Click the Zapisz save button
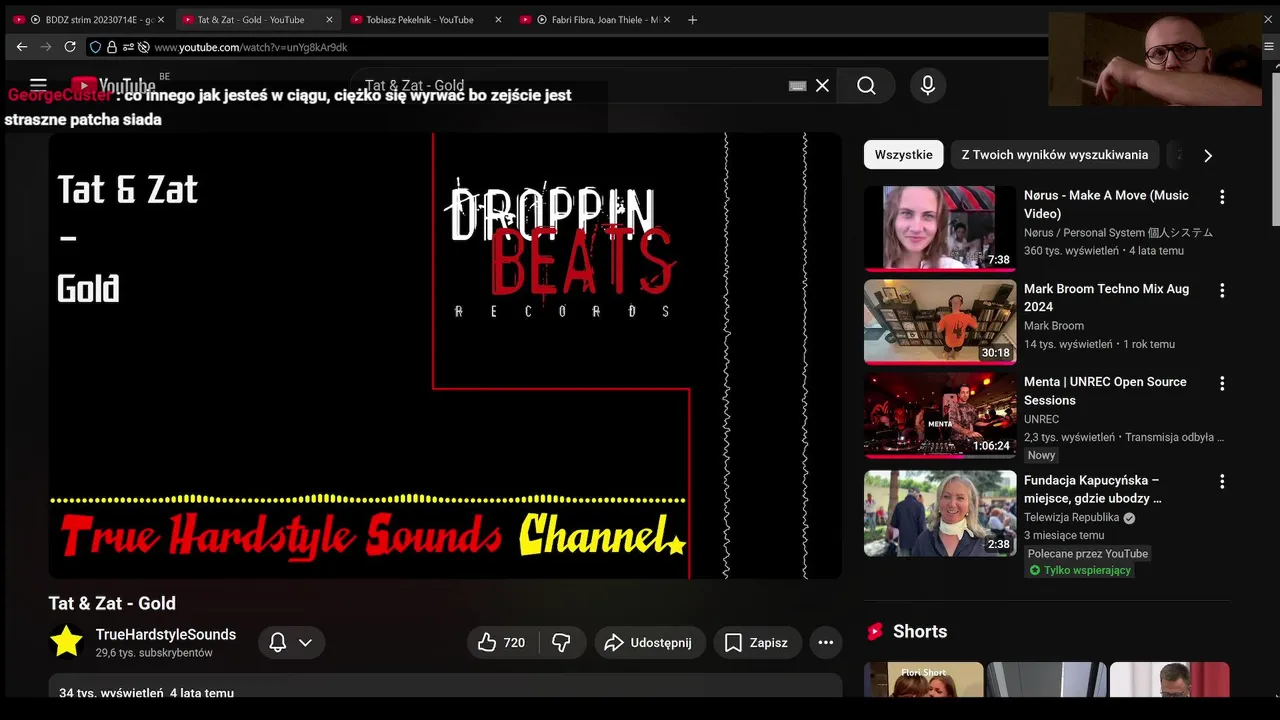Screen dimensions: 1280x720 (x=756, y=643)
